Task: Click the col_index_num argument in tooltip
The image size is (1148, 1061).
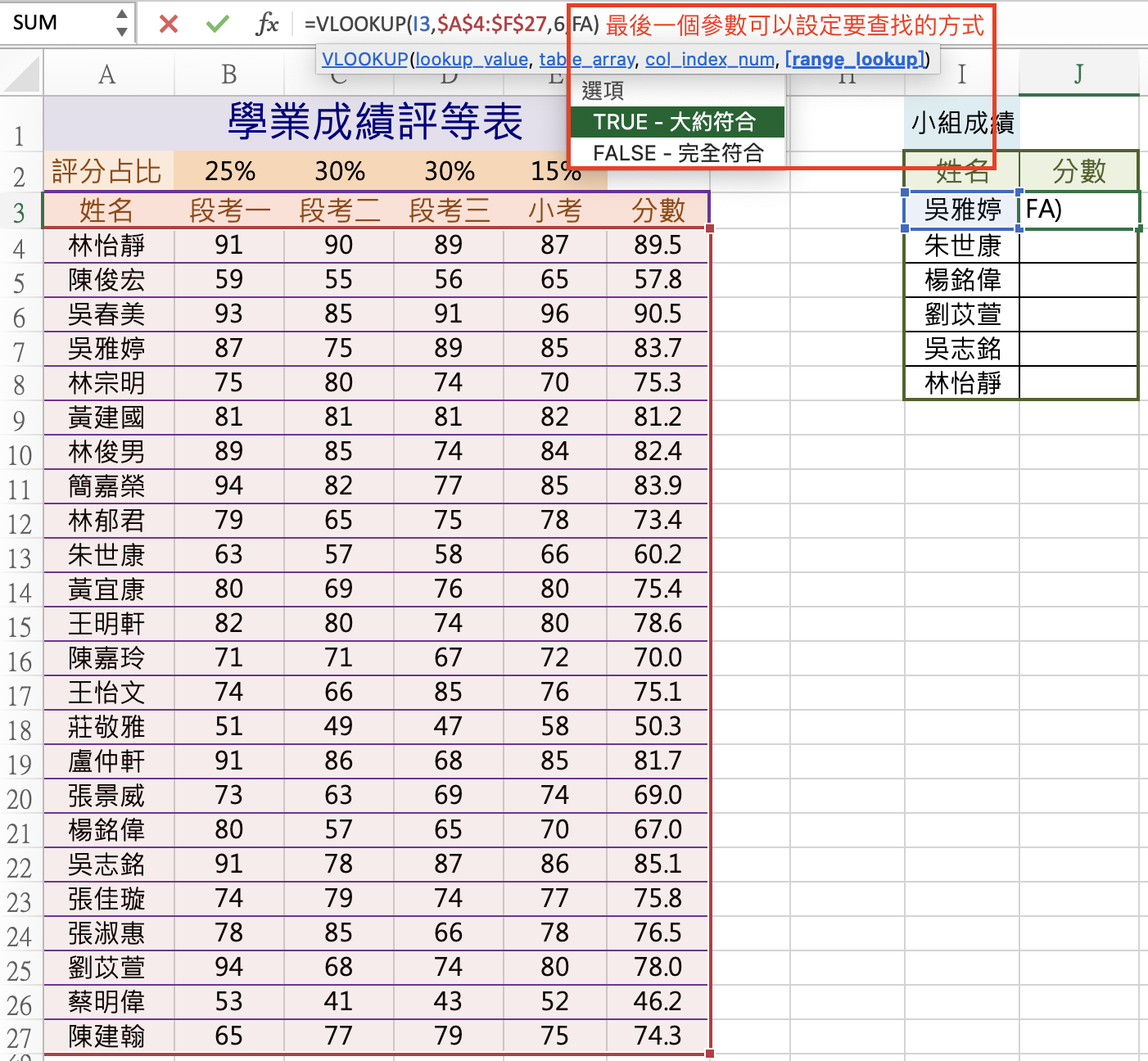Action: click(709, 59)
